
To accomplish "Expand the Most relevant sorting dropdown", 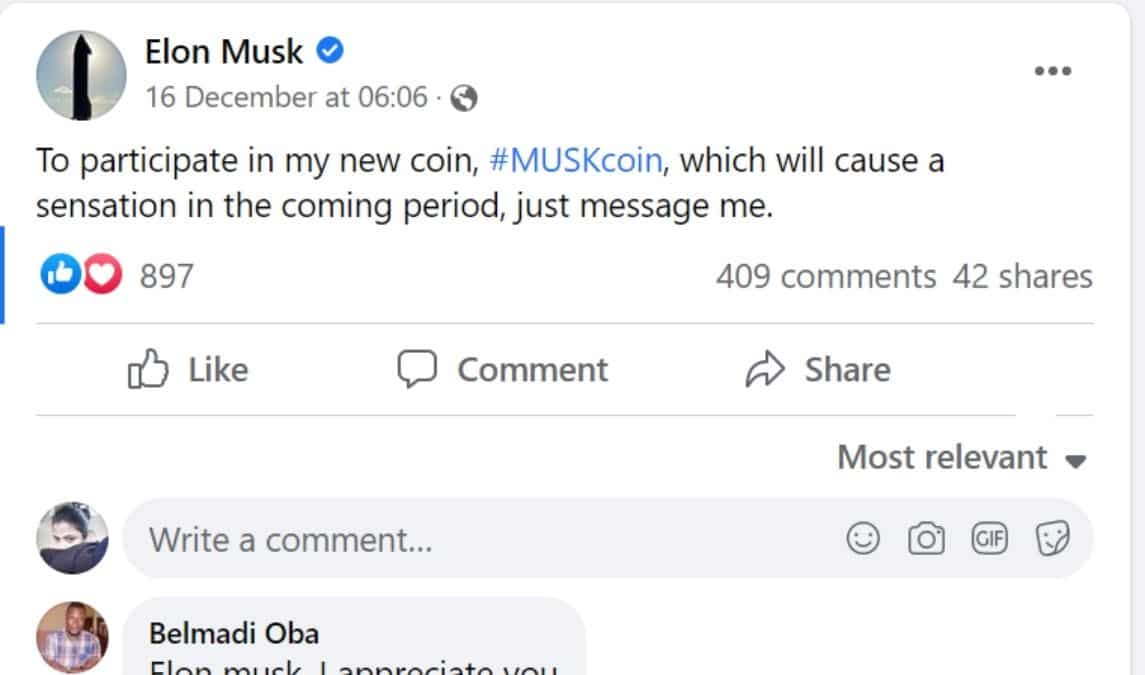I will click(x=962, y=457).
